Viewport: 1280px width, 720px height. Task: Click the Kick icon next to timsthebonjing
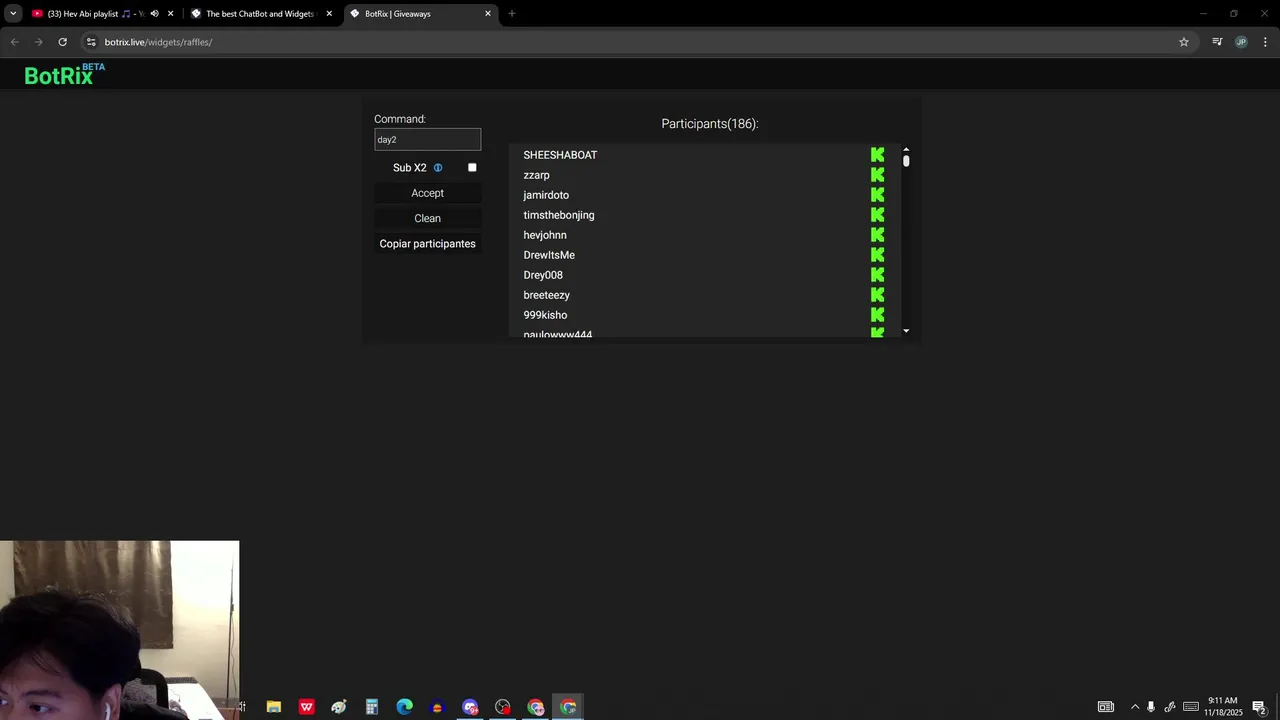pos(877,215)
